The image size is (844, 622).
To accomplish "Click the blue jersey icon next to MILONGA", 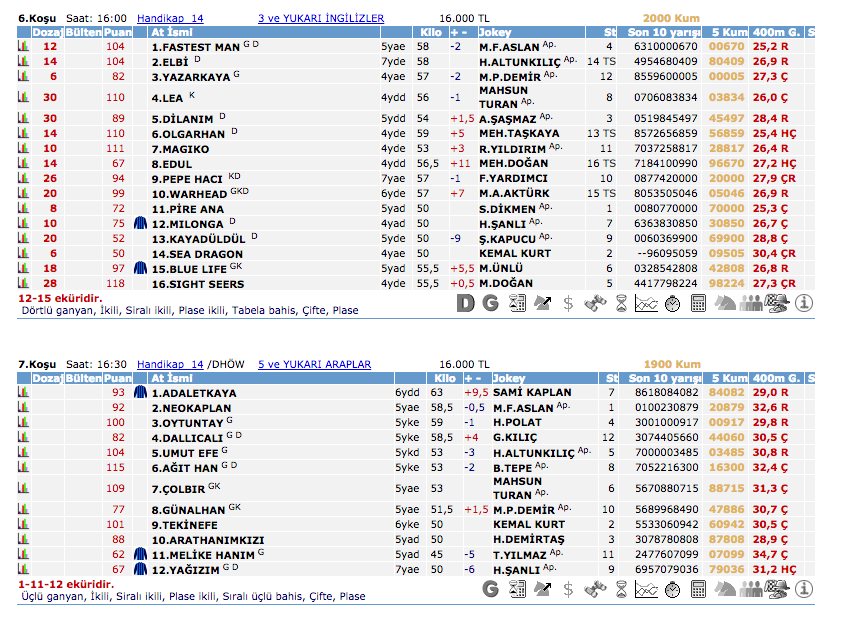I will point(139,224).
